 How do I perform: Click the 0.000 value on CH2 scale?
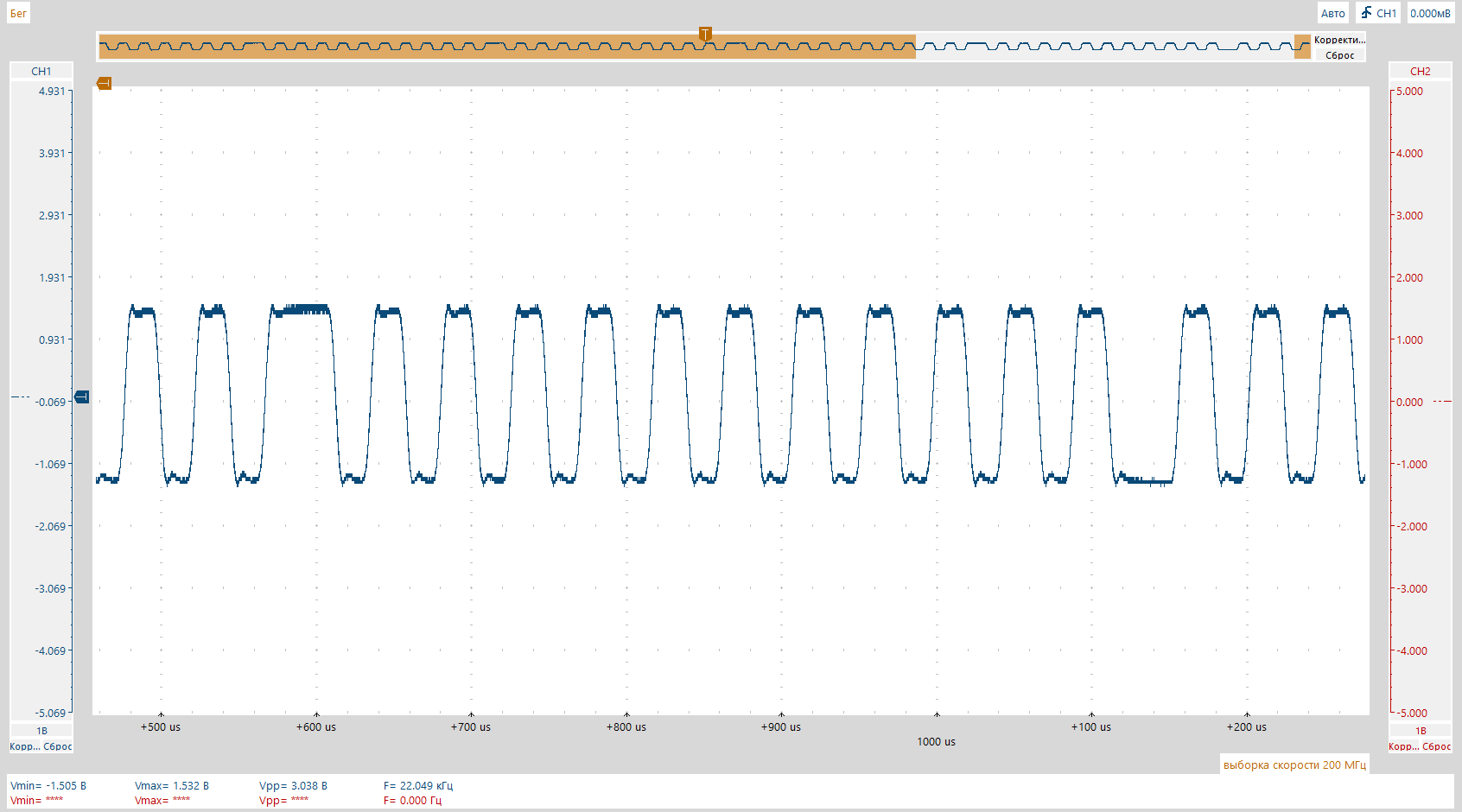[1409, 402]
